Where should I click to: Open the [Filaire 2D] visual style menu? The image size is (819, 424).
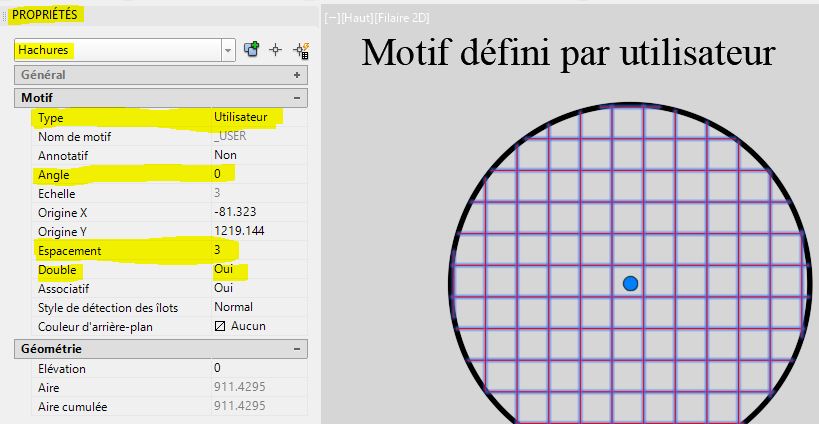pyautogui.click(x=401, y=18)
